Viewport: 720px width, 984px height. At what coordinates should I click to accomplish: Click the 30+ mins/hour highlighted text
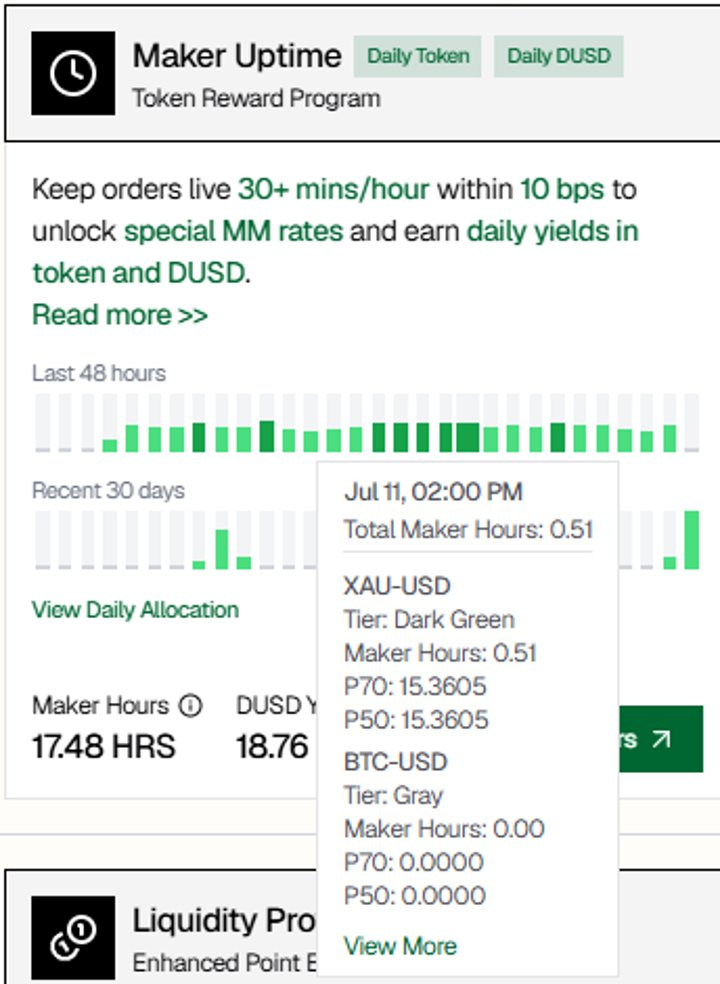click(333, 189)
